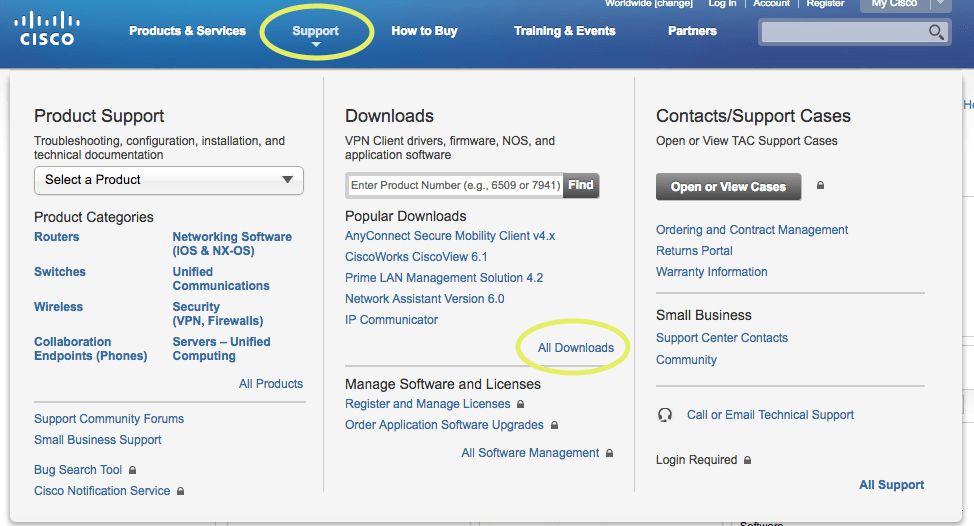Open the Training & Events menu
The image size is (974, 526).
(564, 31)
